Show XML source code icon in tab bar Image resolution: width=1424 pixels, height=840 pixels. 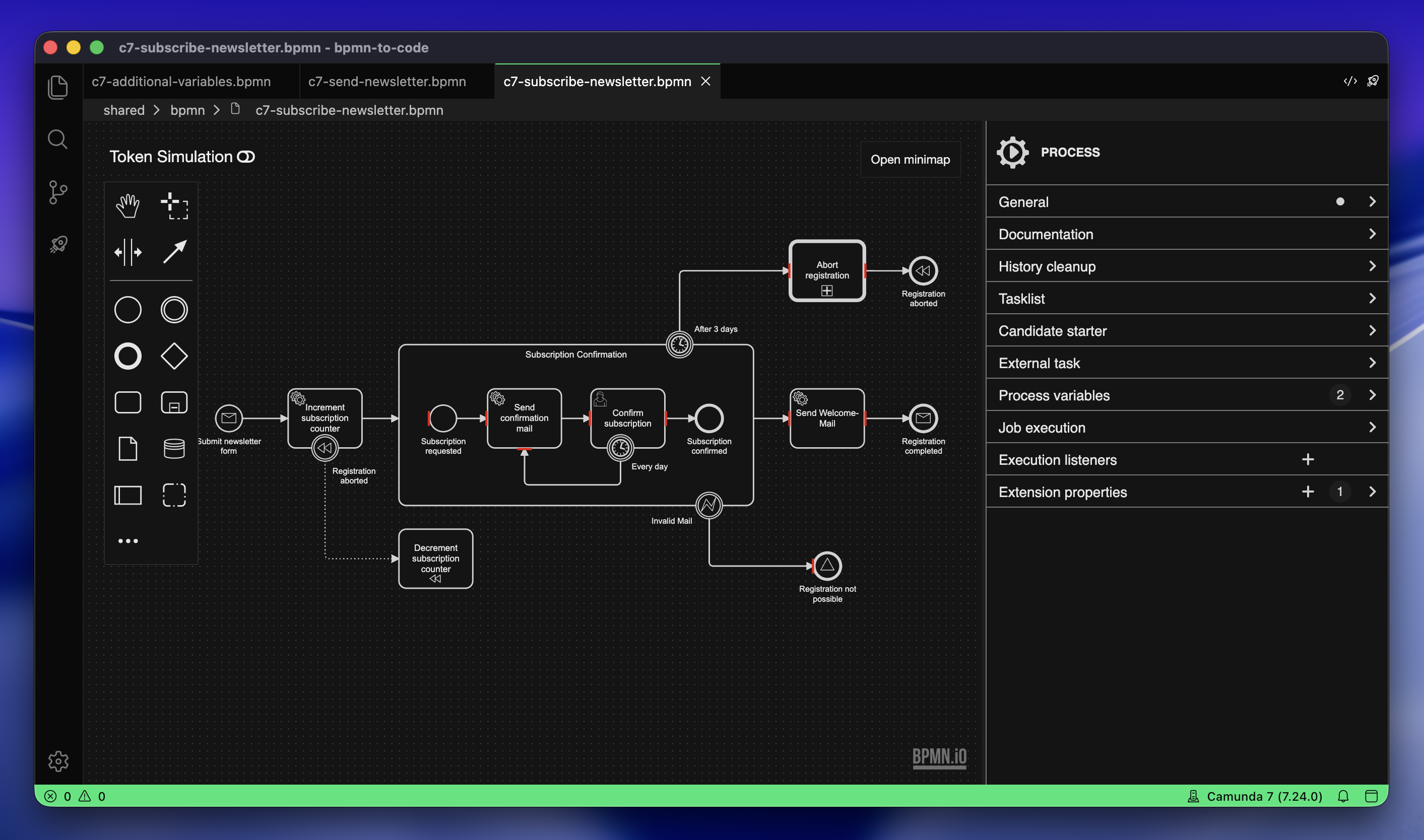(x=1350, y=81)
